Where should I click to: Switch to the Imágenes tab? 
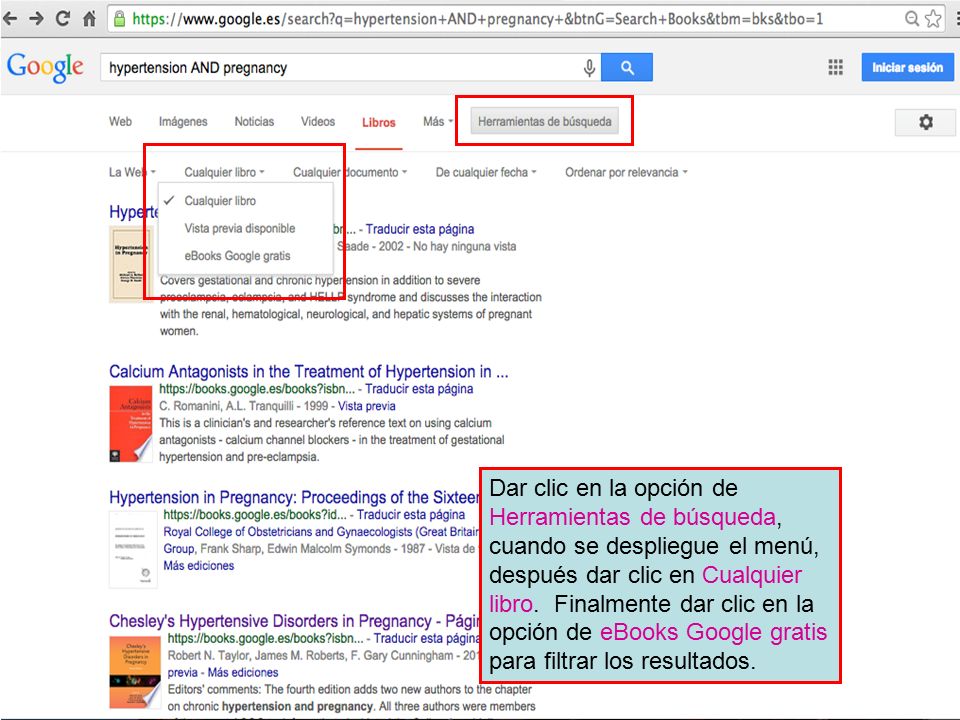pyautogui.click(x=183, y=121)
